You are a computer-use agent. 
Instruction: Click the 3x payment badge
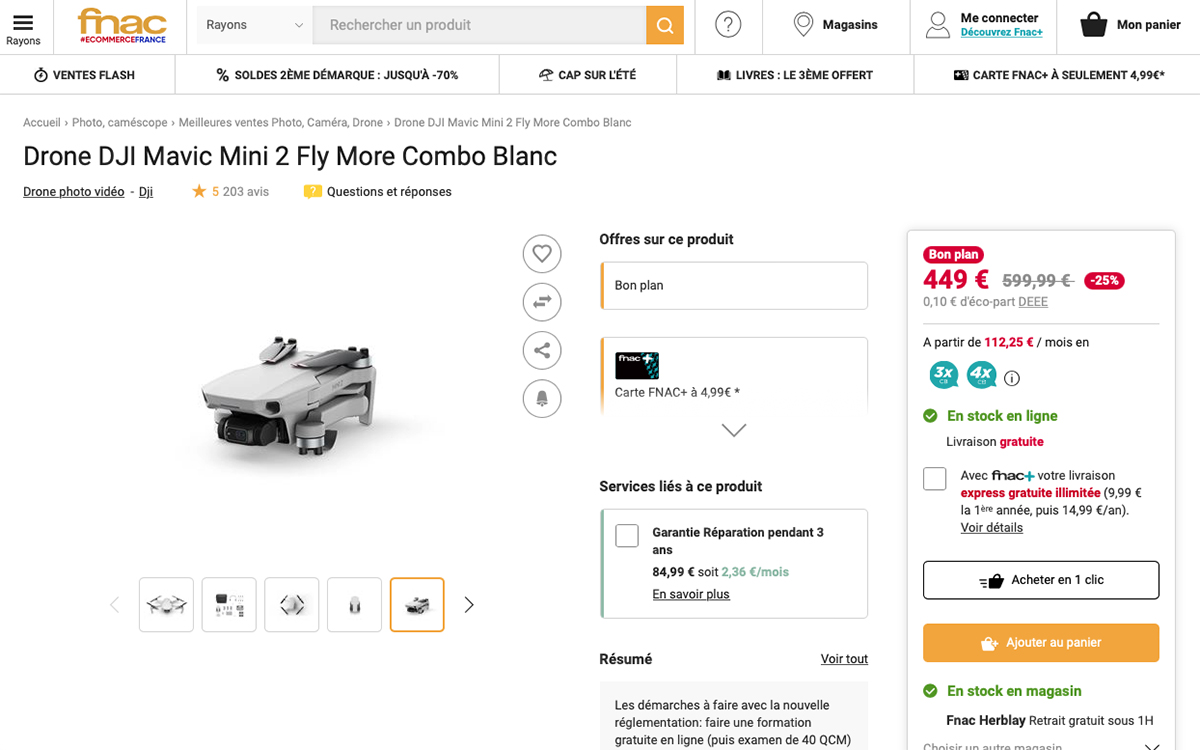pos(943,375)
